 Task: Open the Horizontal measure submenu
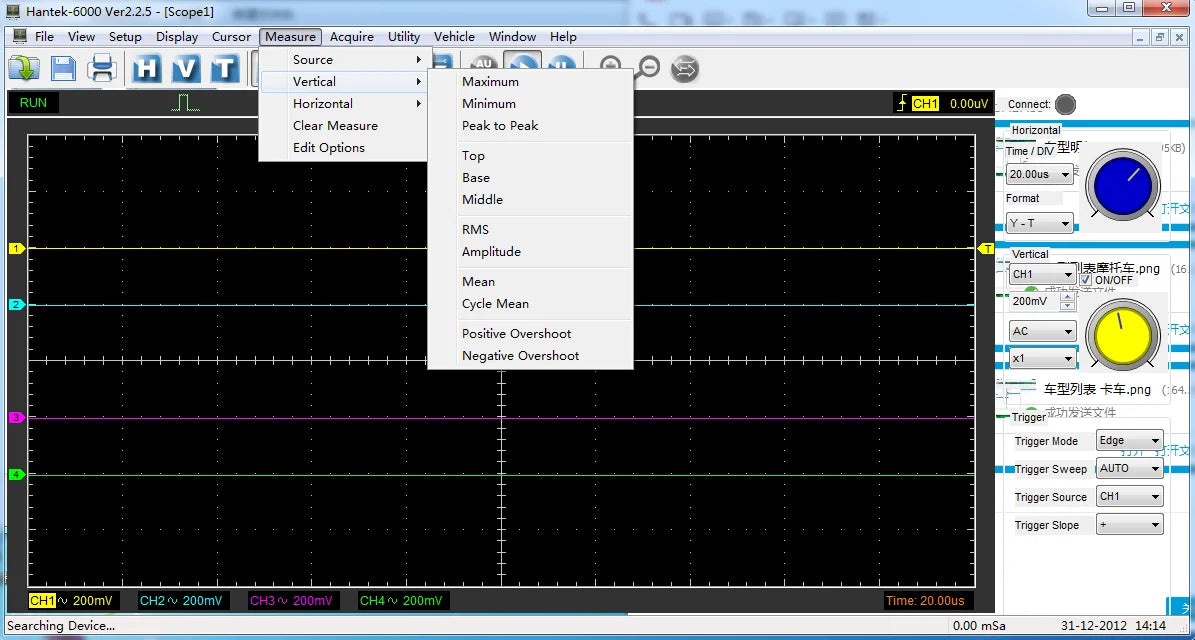323,104
